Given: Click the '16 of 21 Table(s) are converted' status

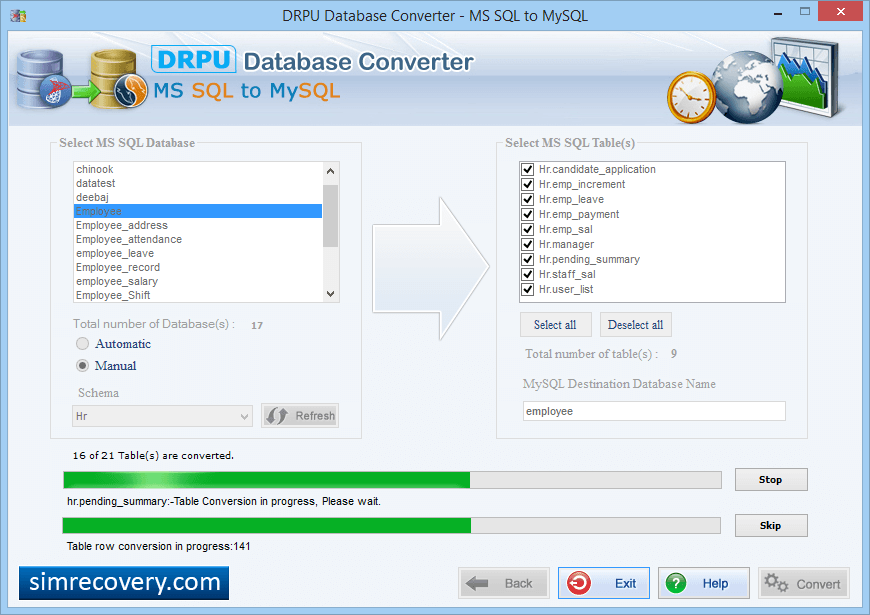Looking at the screenshot, I should point(153,456).
